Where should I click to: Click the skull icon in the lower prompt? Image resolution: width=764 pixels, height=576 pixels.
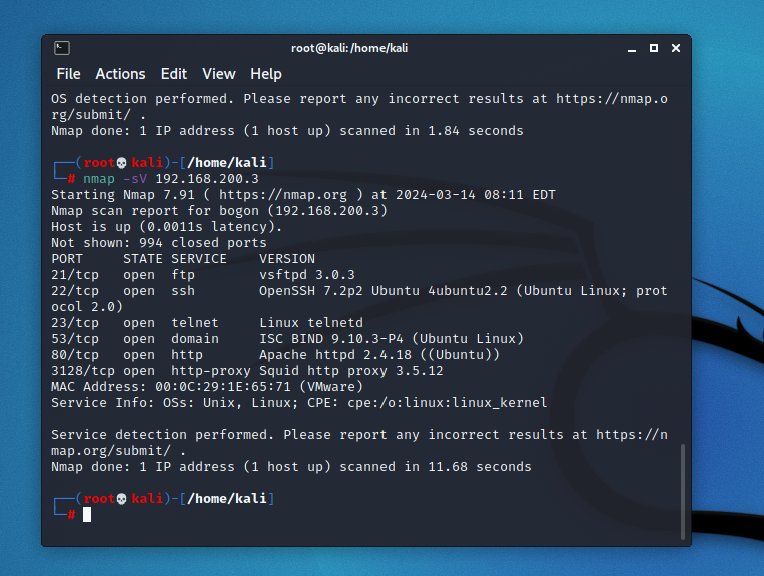click(122, 499)
